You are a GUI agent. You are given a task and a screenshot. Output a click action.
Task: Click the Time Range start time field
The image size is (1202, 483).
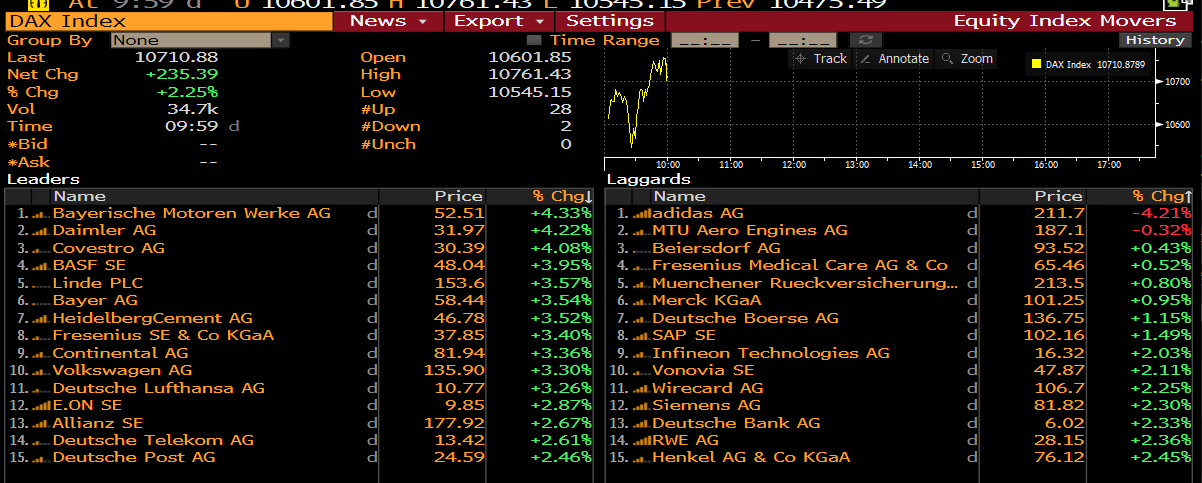point(705,40)
